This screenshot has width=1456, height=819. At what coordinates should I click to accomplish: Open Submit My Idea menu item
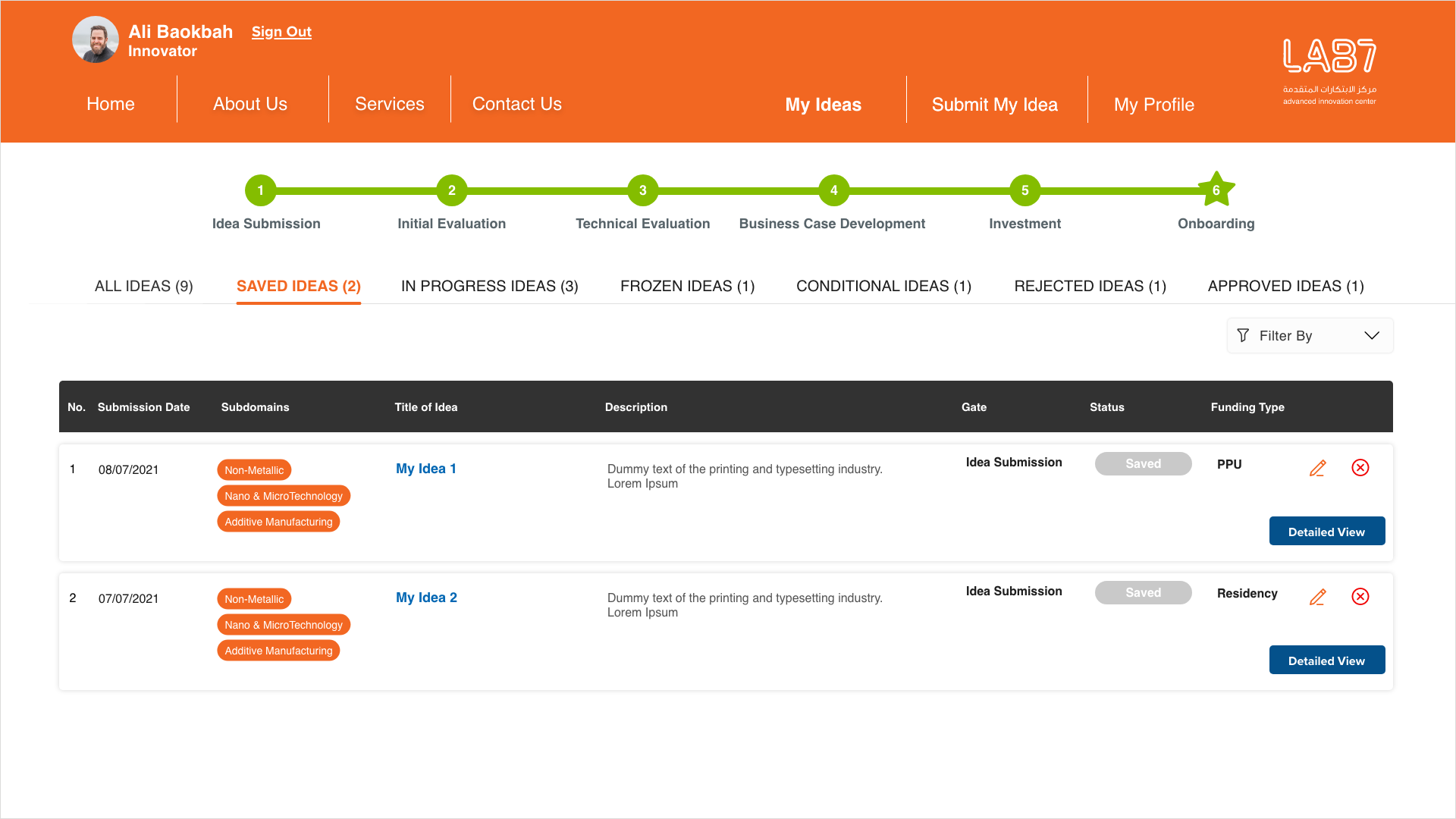pos(994,105)
